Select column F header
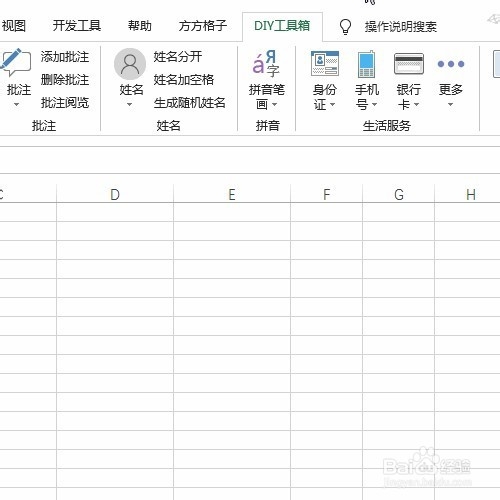Screen dimensions: 500x500 coord(327,194)
